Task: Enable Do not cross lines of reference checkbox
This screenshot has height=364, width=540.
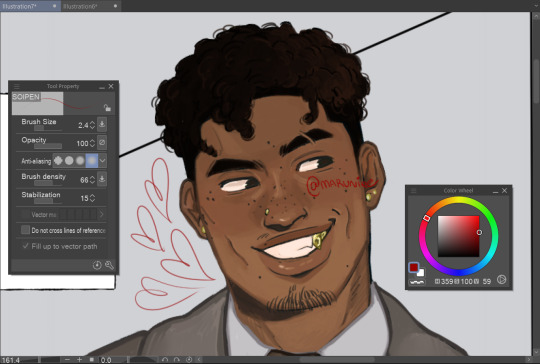Action: [25, 230]
